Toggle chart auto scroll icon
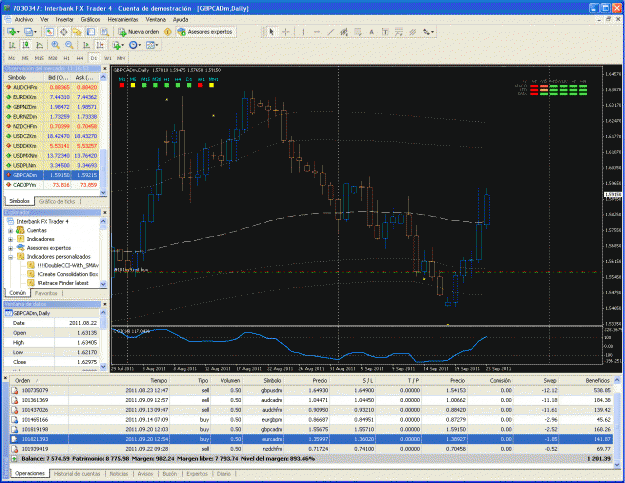Viewport: 625px width, 483px height. [86, 45]
